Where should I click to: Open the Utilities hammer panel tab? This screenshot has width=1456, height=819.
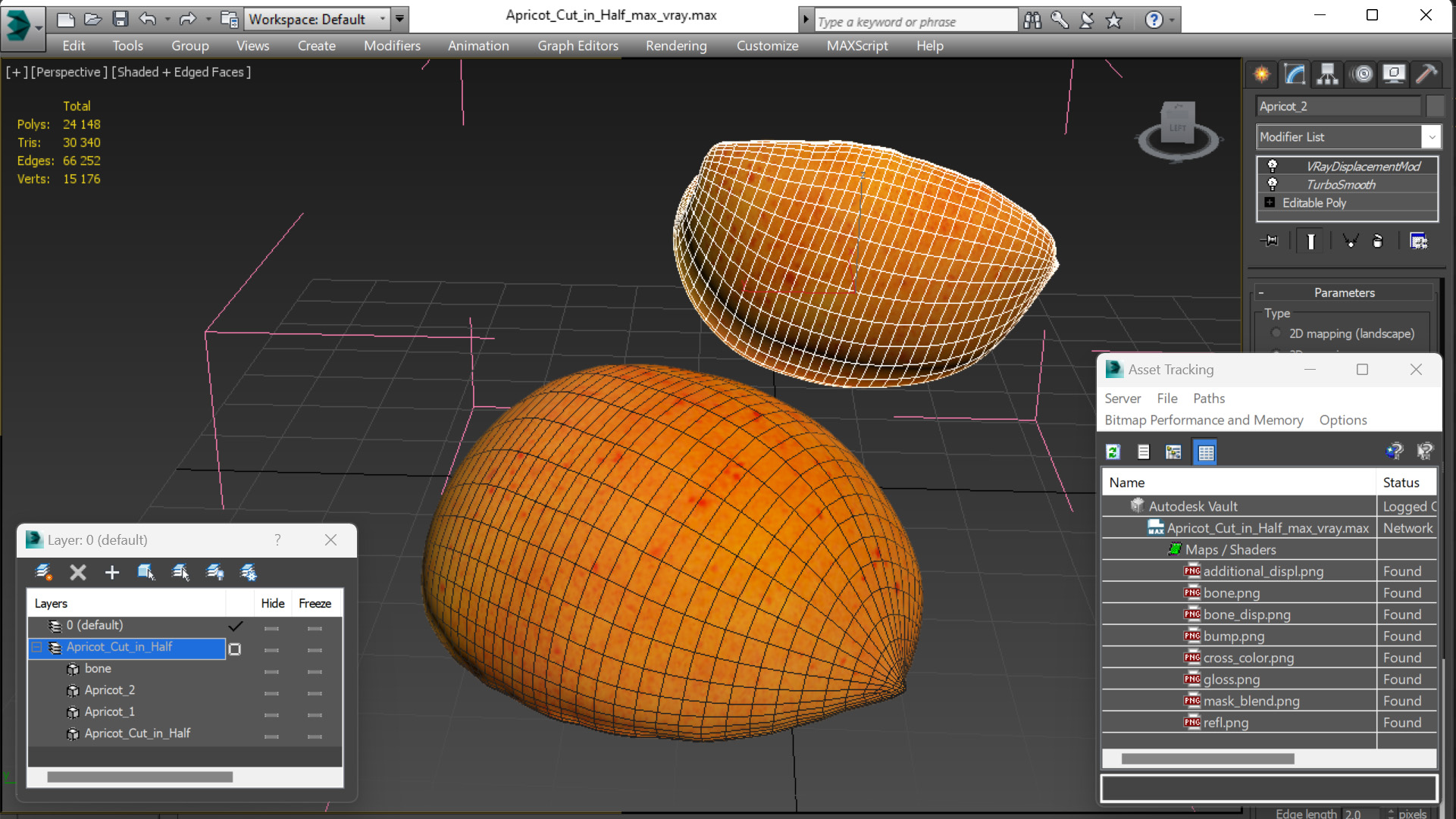1426,73
